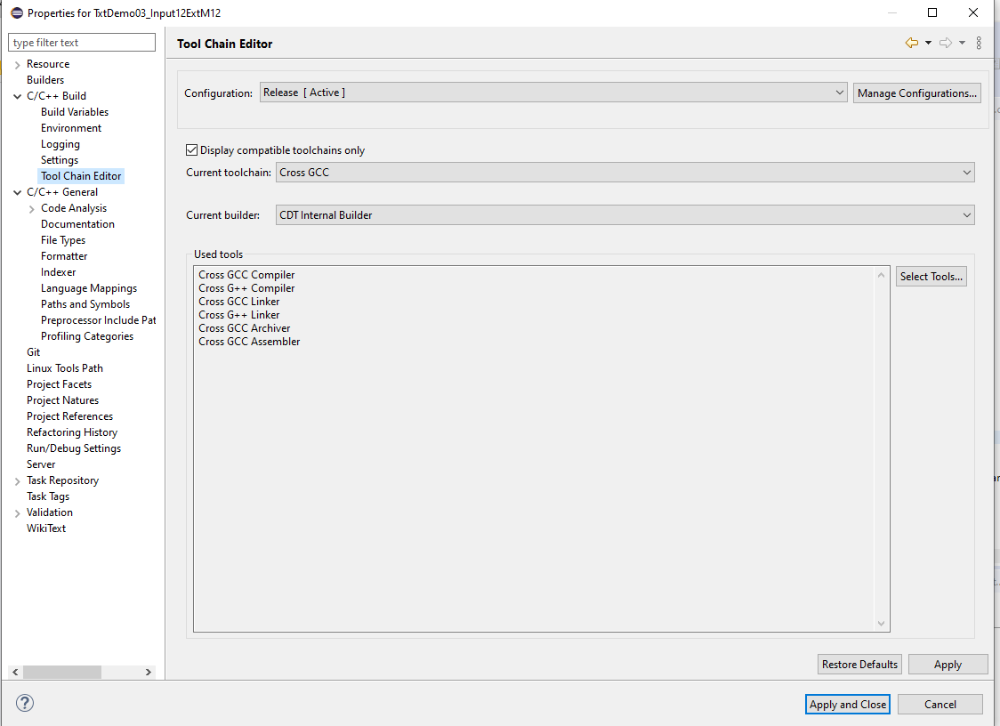Viewport: 1000px width, 726px height.
Task: Click the help question mark icon
Action: tap(26, 703)
